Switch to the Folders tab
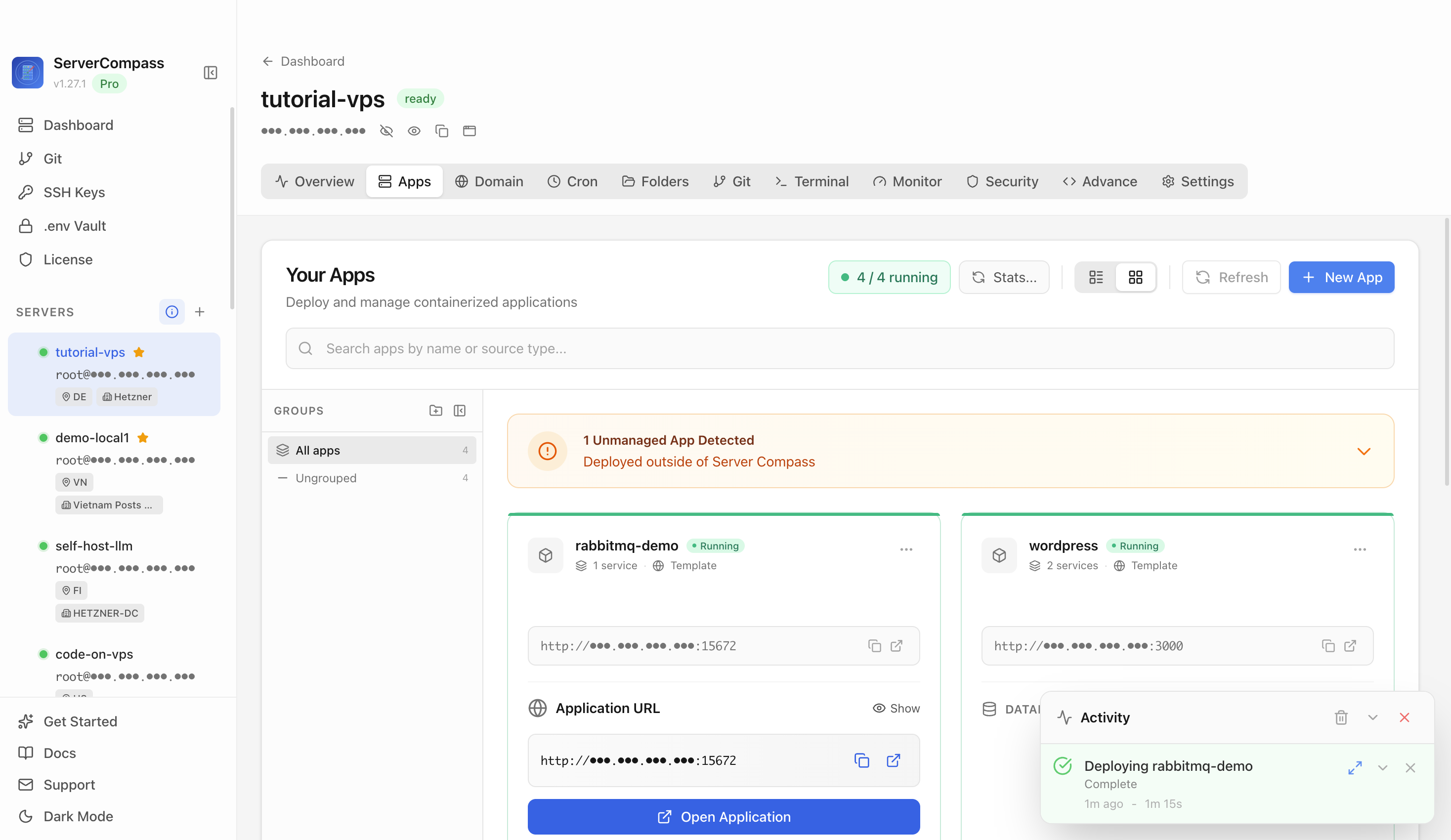The image size is (1451, 840). [x=655, y=181]
